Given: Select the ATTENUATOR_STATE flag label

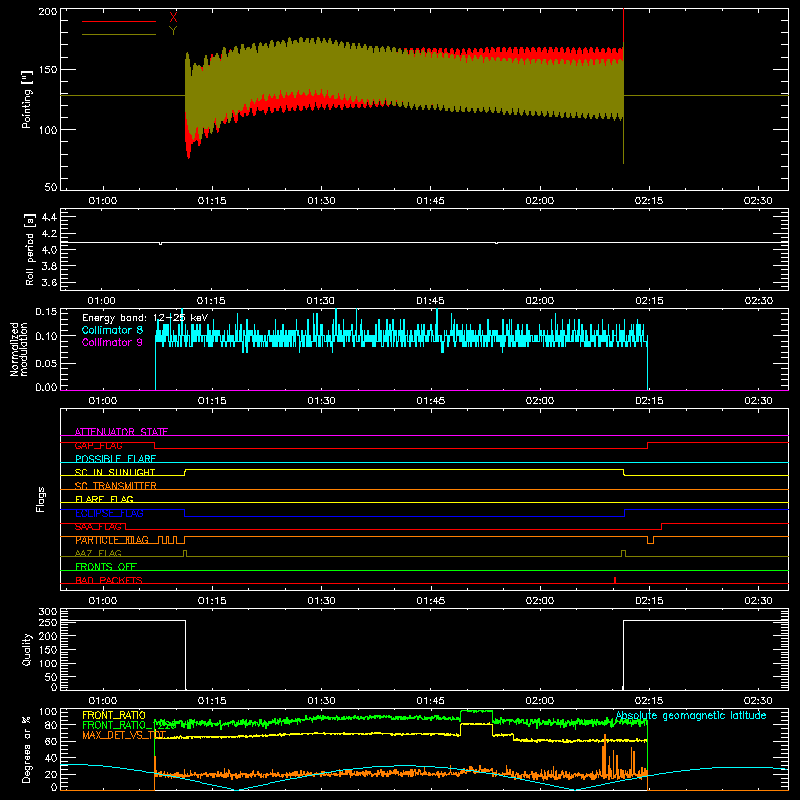Looking at the screenshot, I should click(x=121, y=432).
